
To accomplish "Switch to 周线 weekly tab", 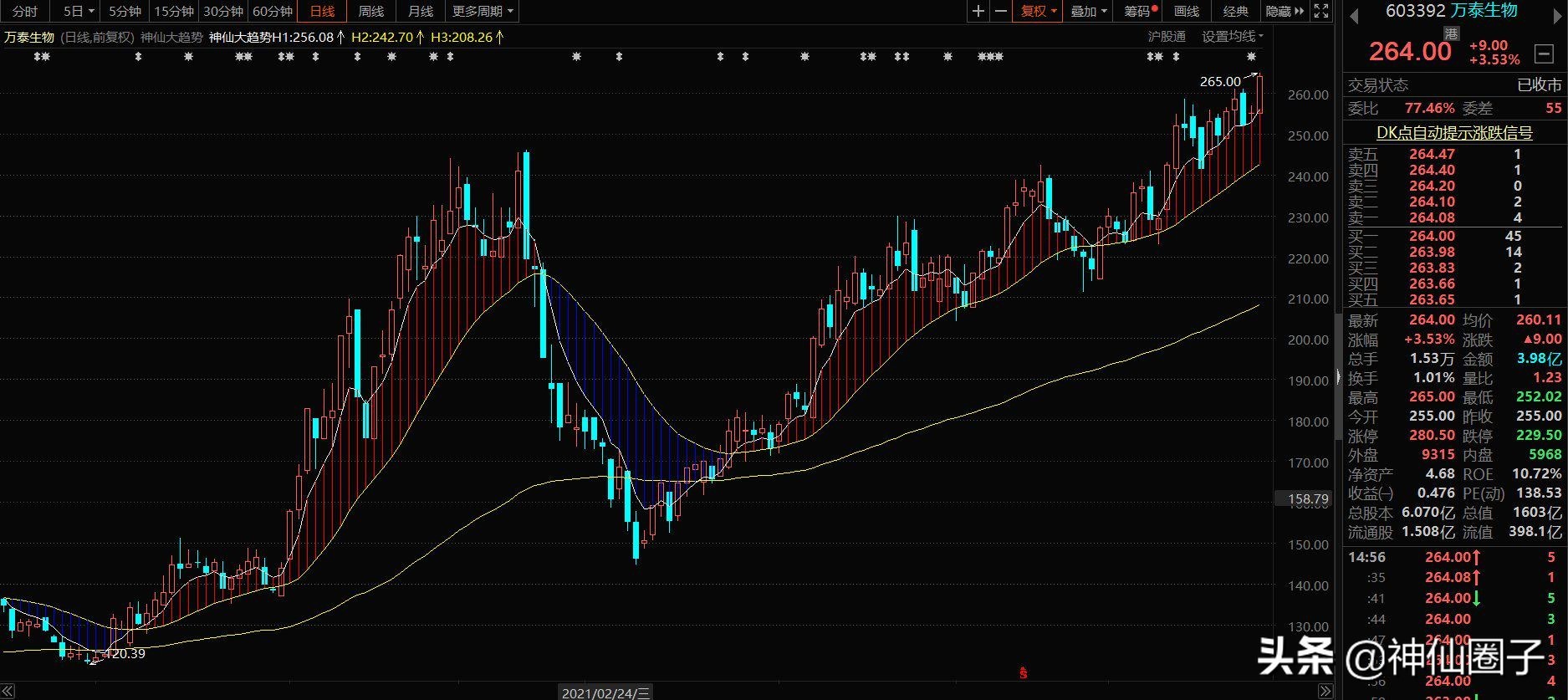I will point(370,11).
